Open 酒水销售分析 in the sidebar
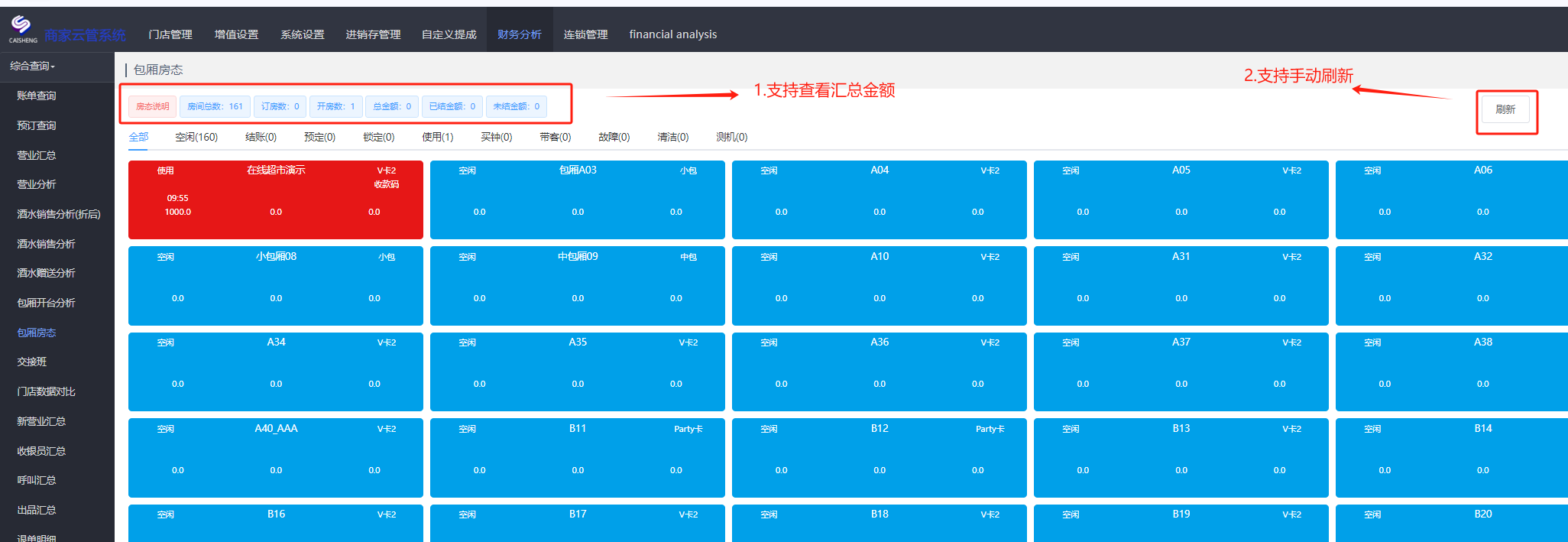 [x=46, y=244]
